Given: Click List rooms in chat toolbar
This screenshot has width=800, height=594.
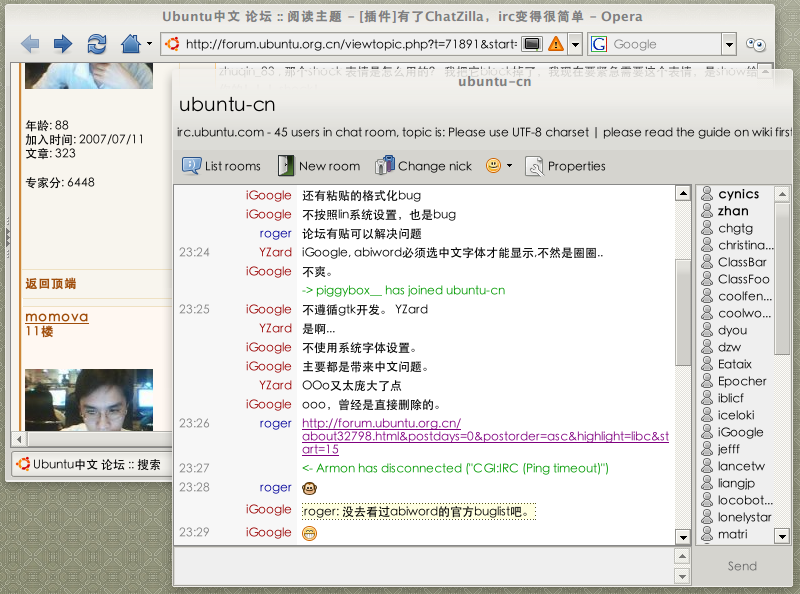Looking at the screenshot, I should click(221, 166).
